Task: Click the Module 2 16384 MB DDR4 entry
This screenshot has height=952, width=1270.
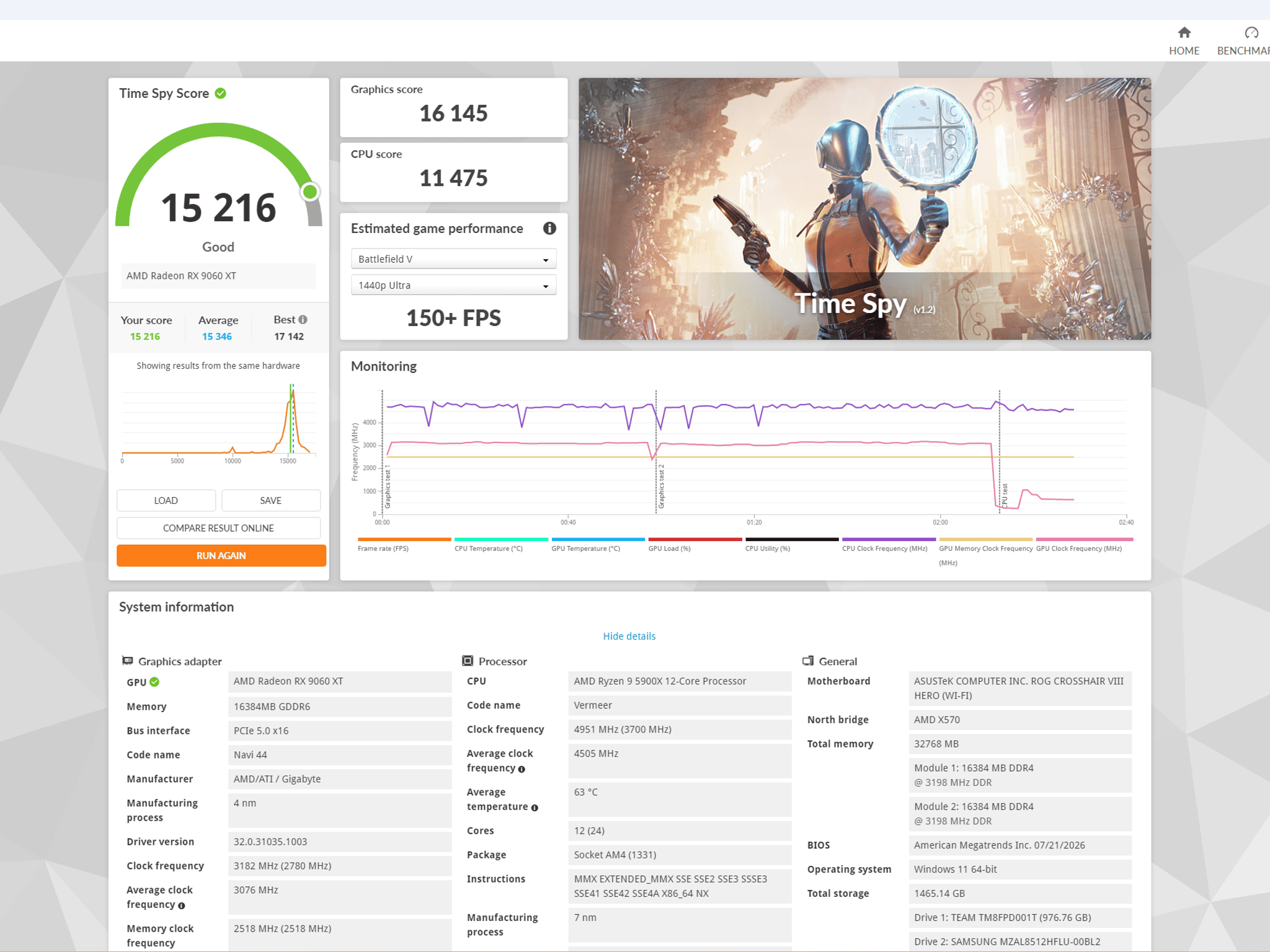Action: click(1020, 814)
